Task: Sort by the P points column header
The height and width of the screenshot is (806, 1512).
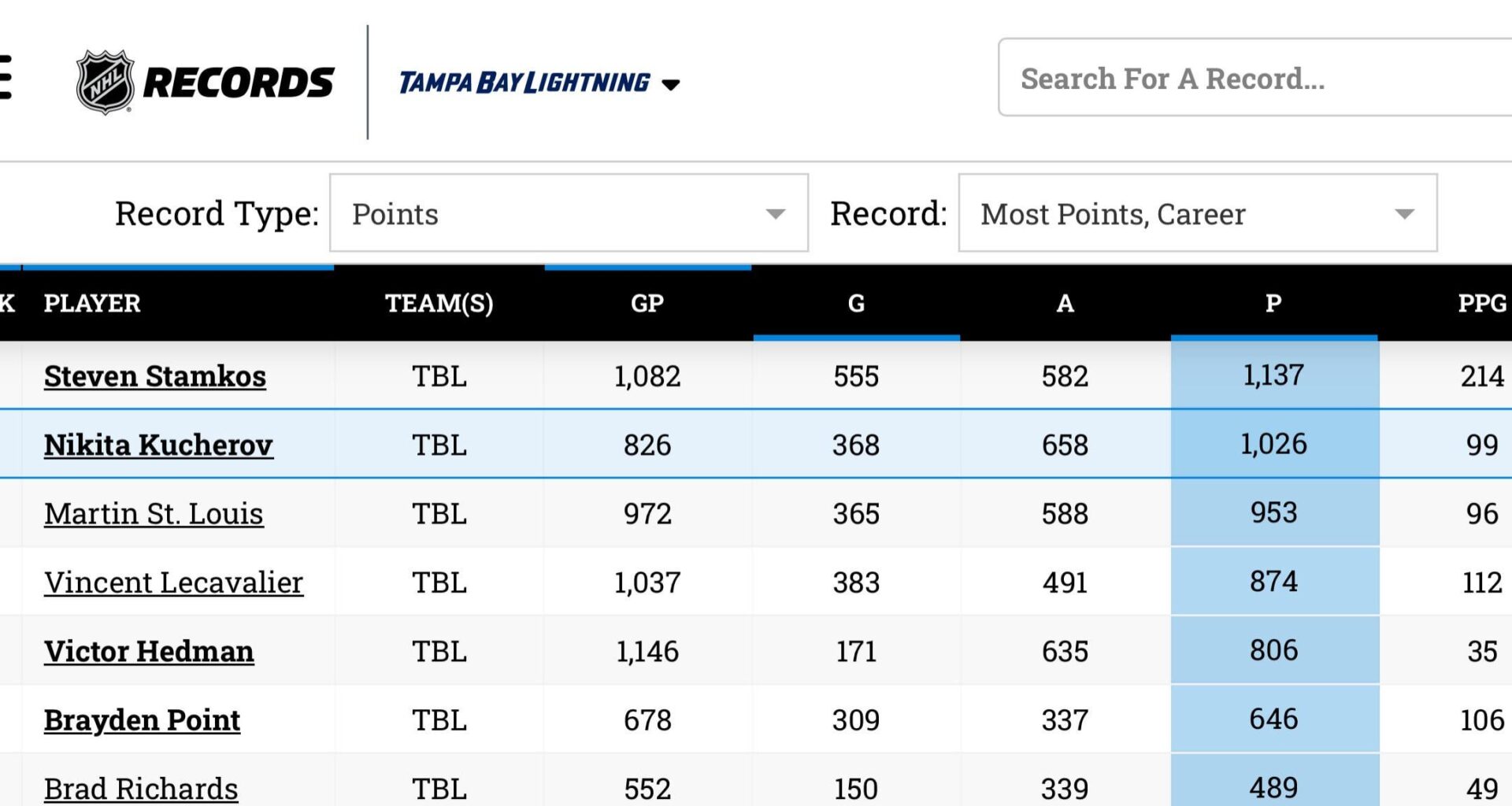Action: point(1273,303)
